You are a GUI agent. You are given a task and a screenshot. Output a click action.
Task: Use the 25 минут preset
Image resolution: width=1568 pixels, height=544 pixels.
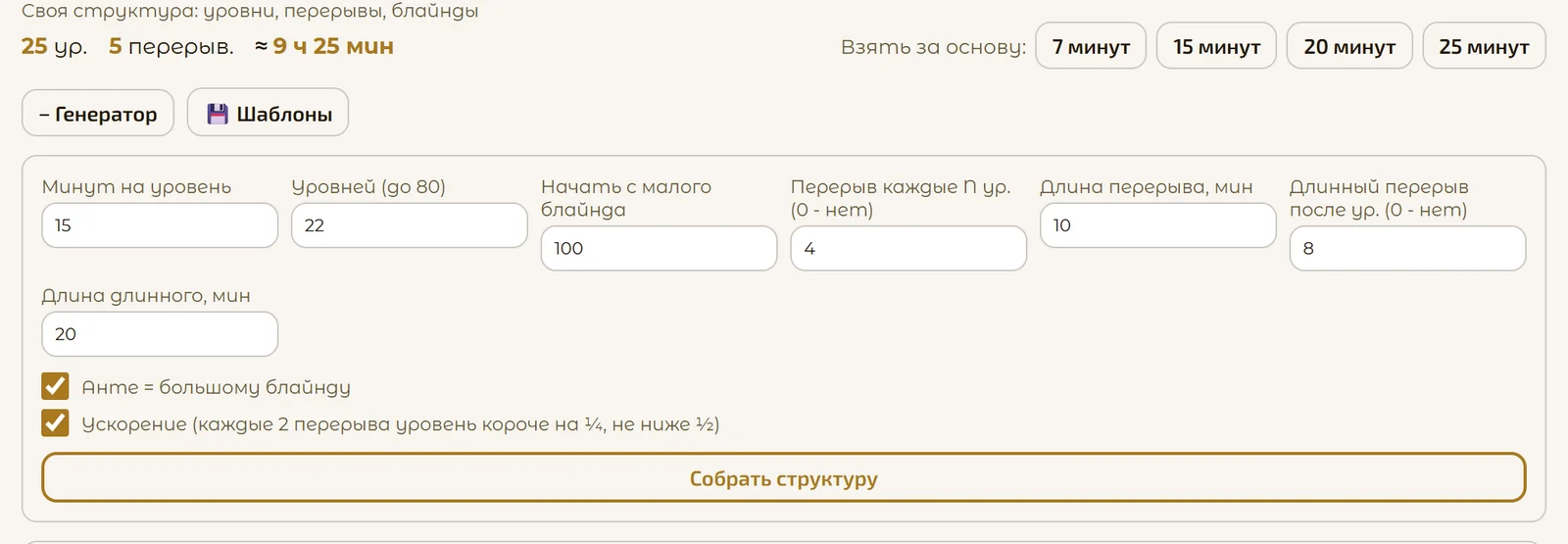1484,46
